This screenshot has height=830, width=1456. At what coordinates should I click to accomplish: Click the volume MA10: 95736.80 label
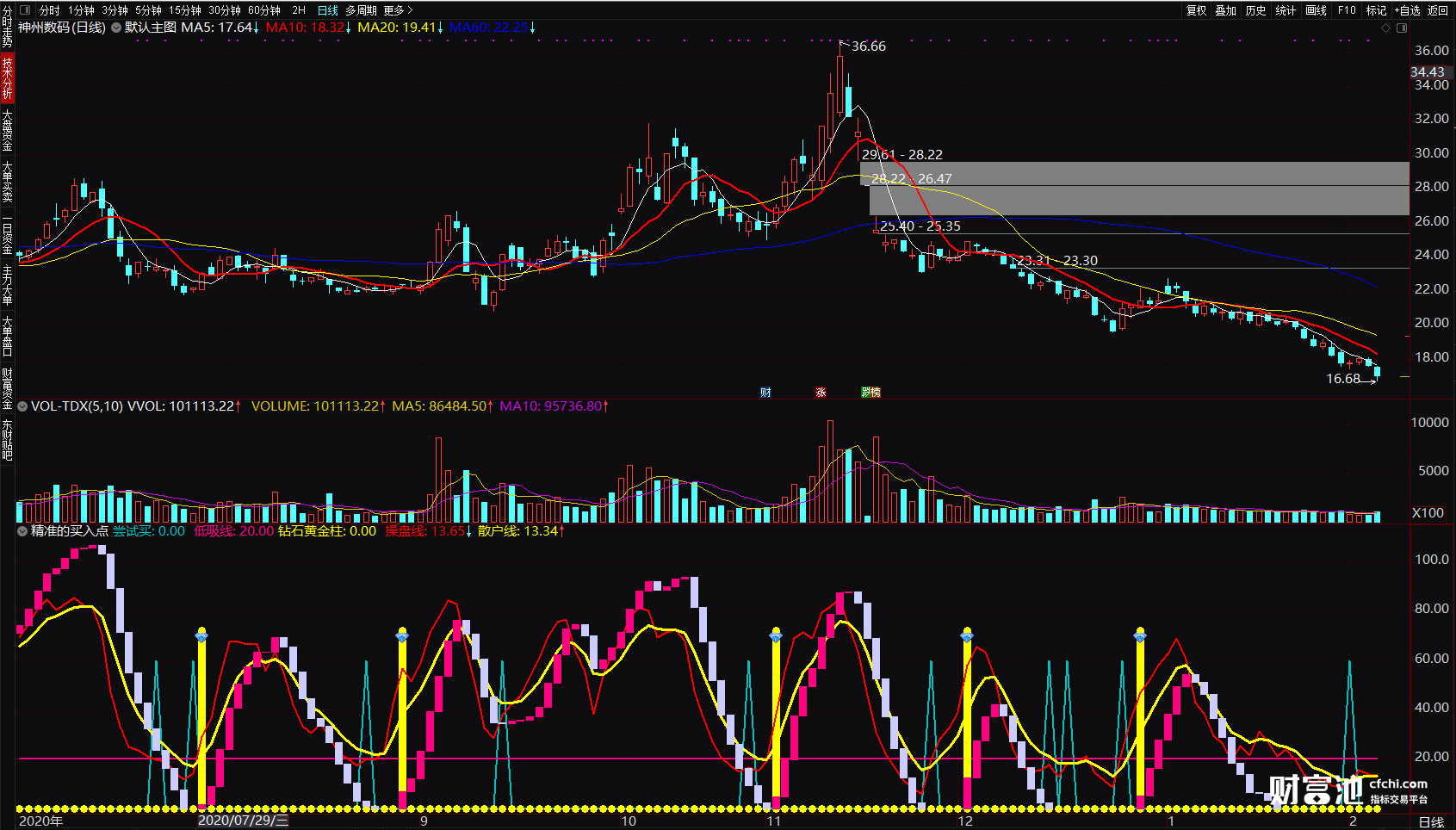[x=555, y=406]
